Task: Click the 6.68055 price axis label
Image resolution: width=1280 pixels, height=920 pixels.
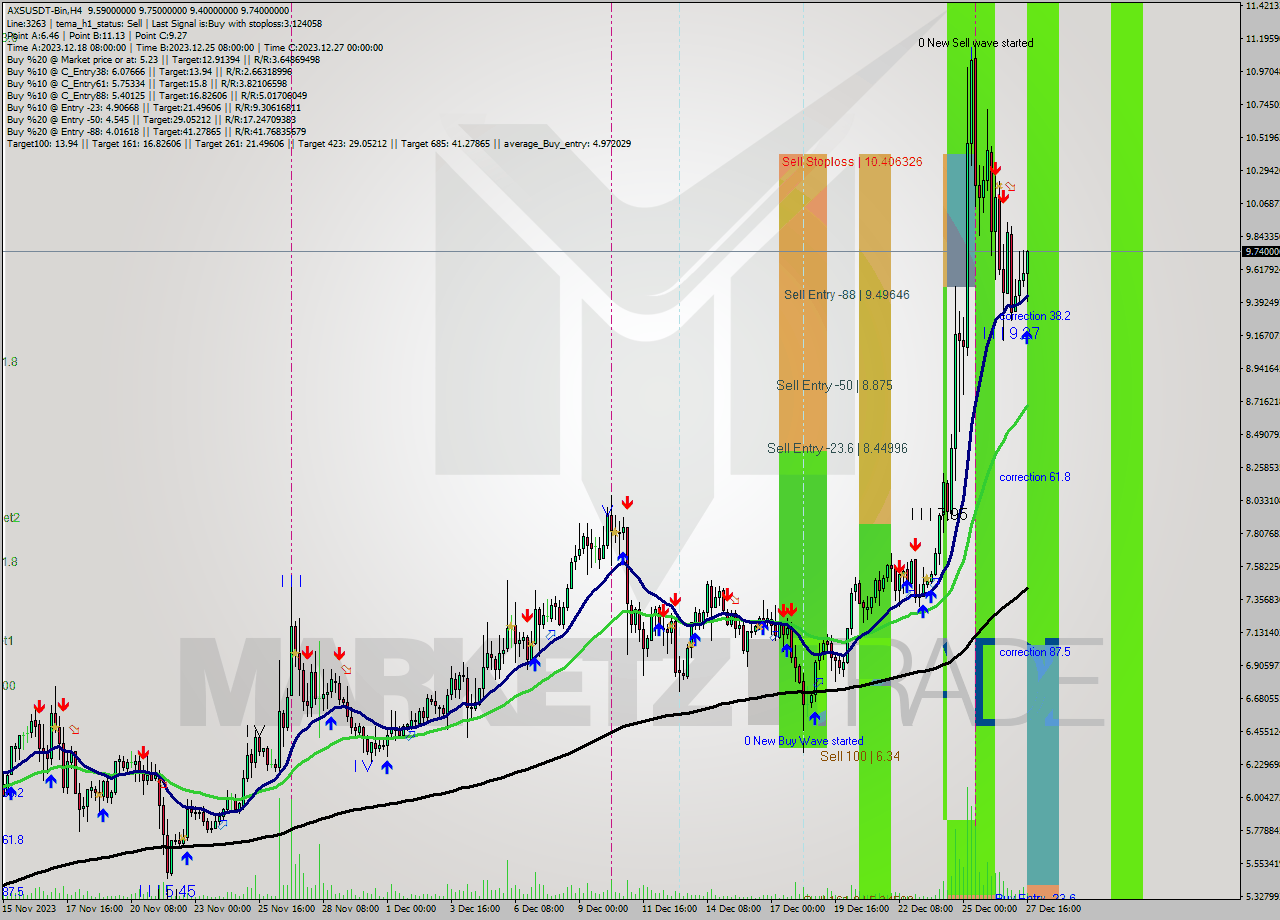Action: coord(1261,699)
